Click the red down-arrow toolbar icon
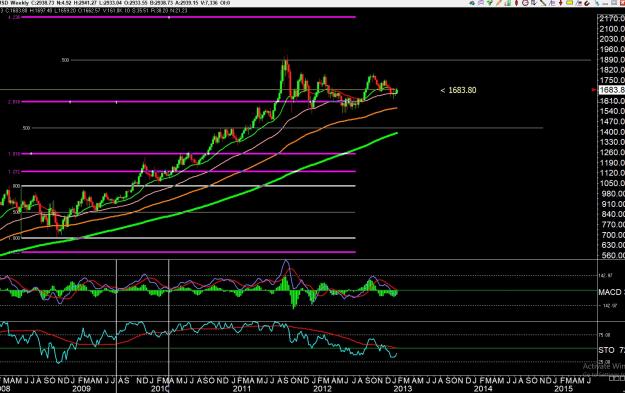The image size is (625, 393). point(560,3)
